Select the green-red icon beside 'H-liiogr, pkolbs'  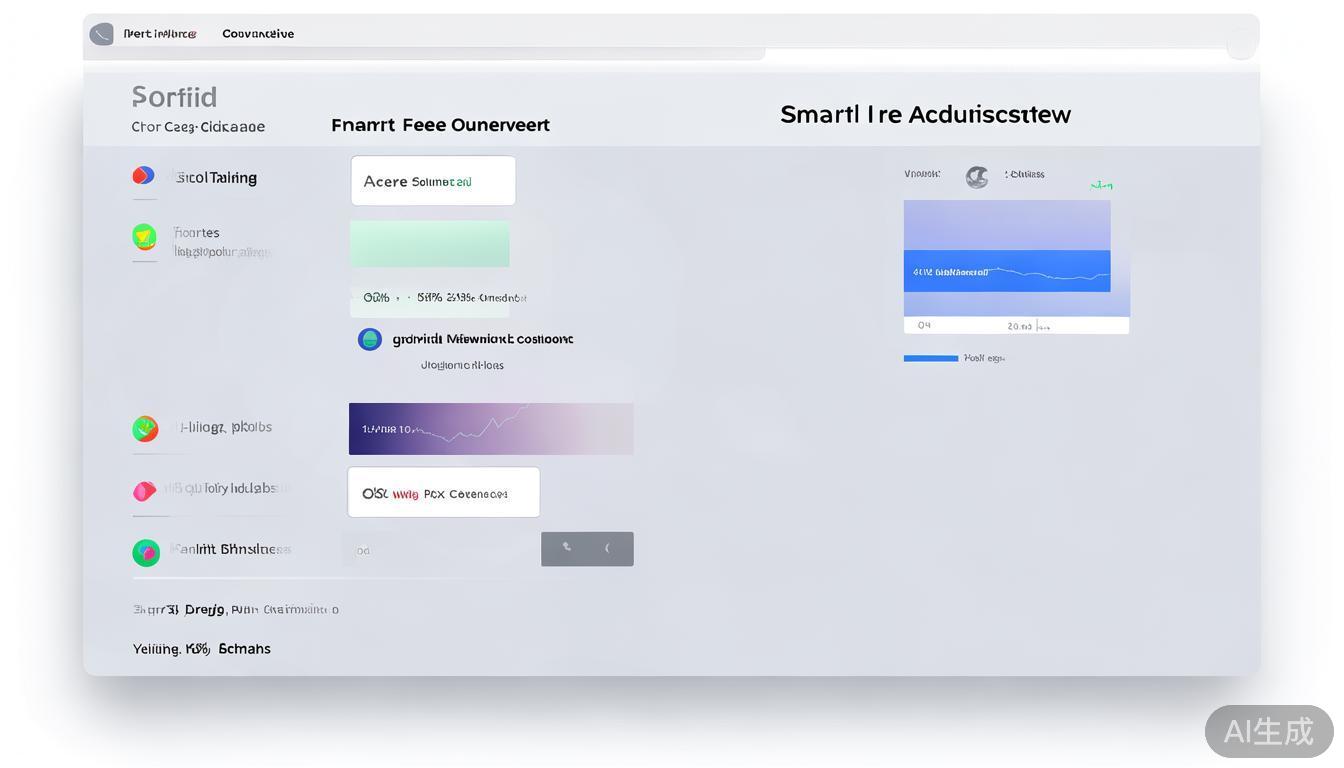(145, 429)
